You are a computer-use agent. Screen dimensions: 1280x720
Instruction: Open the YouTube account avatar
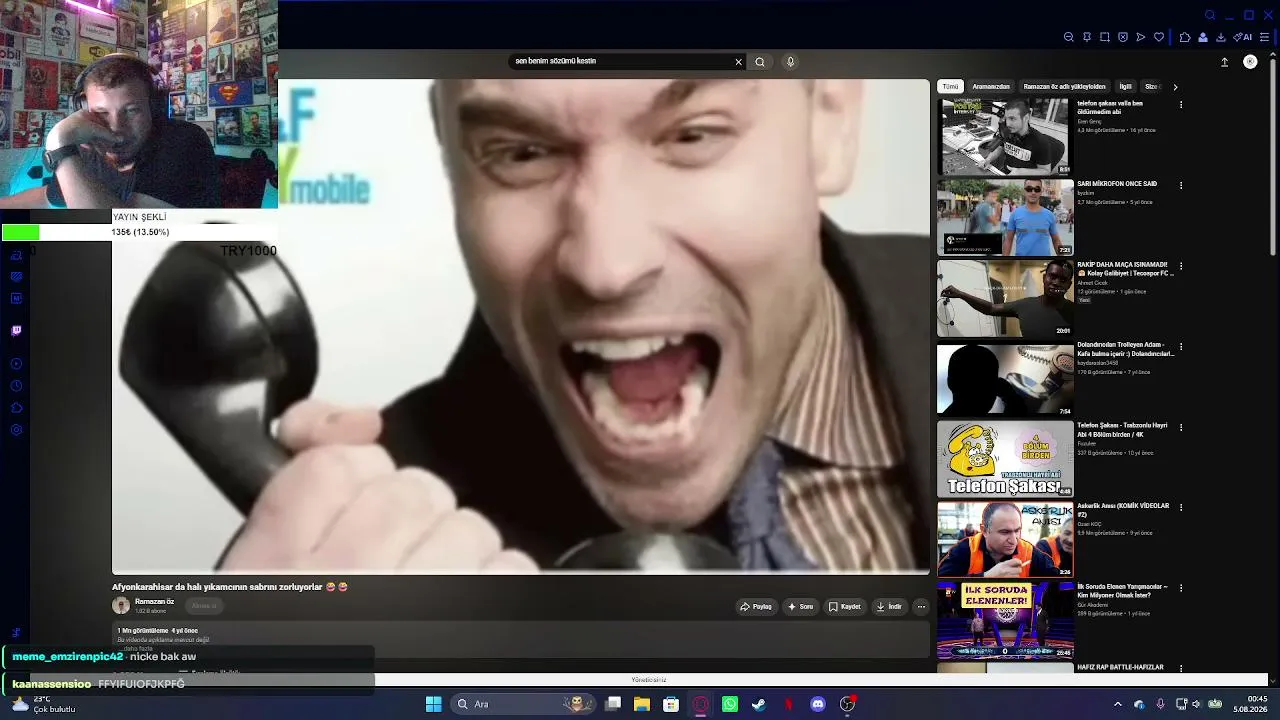(1250, 62)
